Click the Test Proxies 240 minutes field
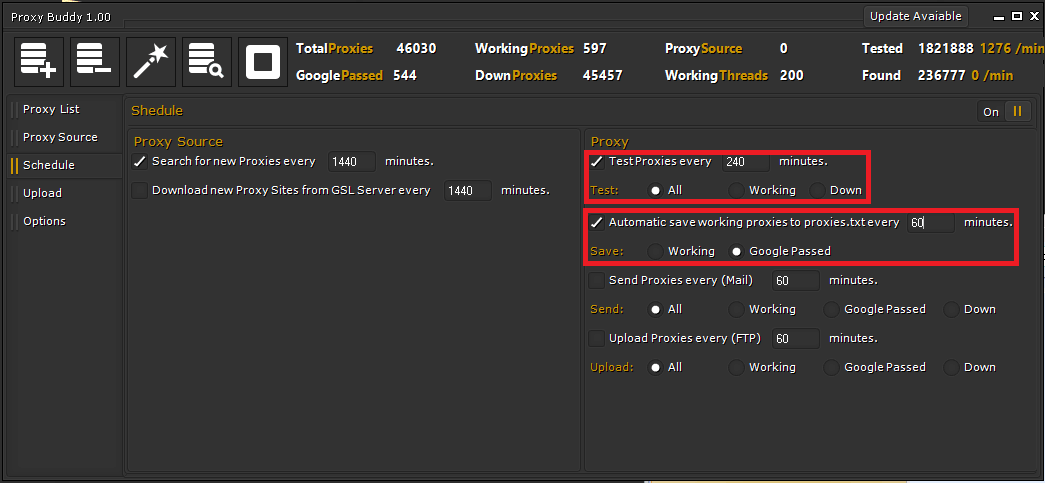The width and height of the screenshot is (1045, 483). pyautogui.click(x=746, y=162)
